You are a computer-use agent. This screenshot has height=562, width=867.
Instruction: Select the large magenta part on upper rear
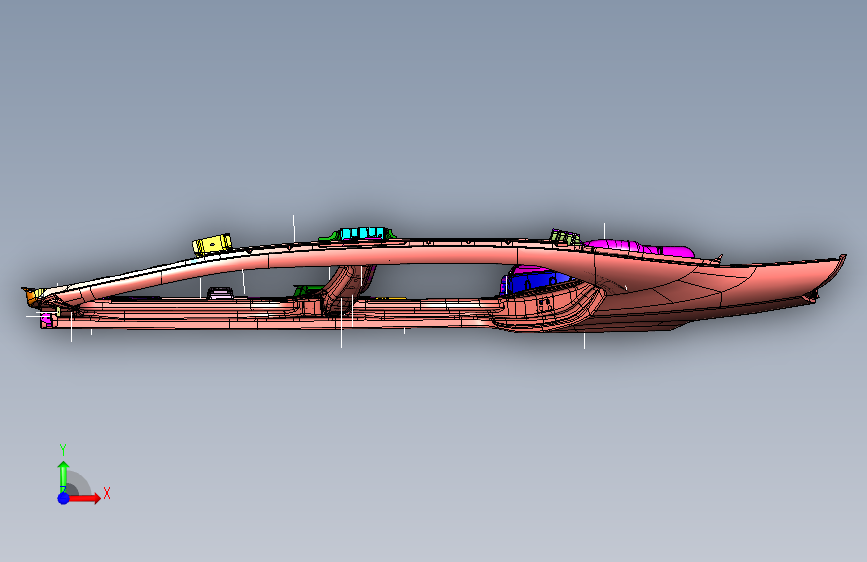pyautogui.click(x=641, y=248)
